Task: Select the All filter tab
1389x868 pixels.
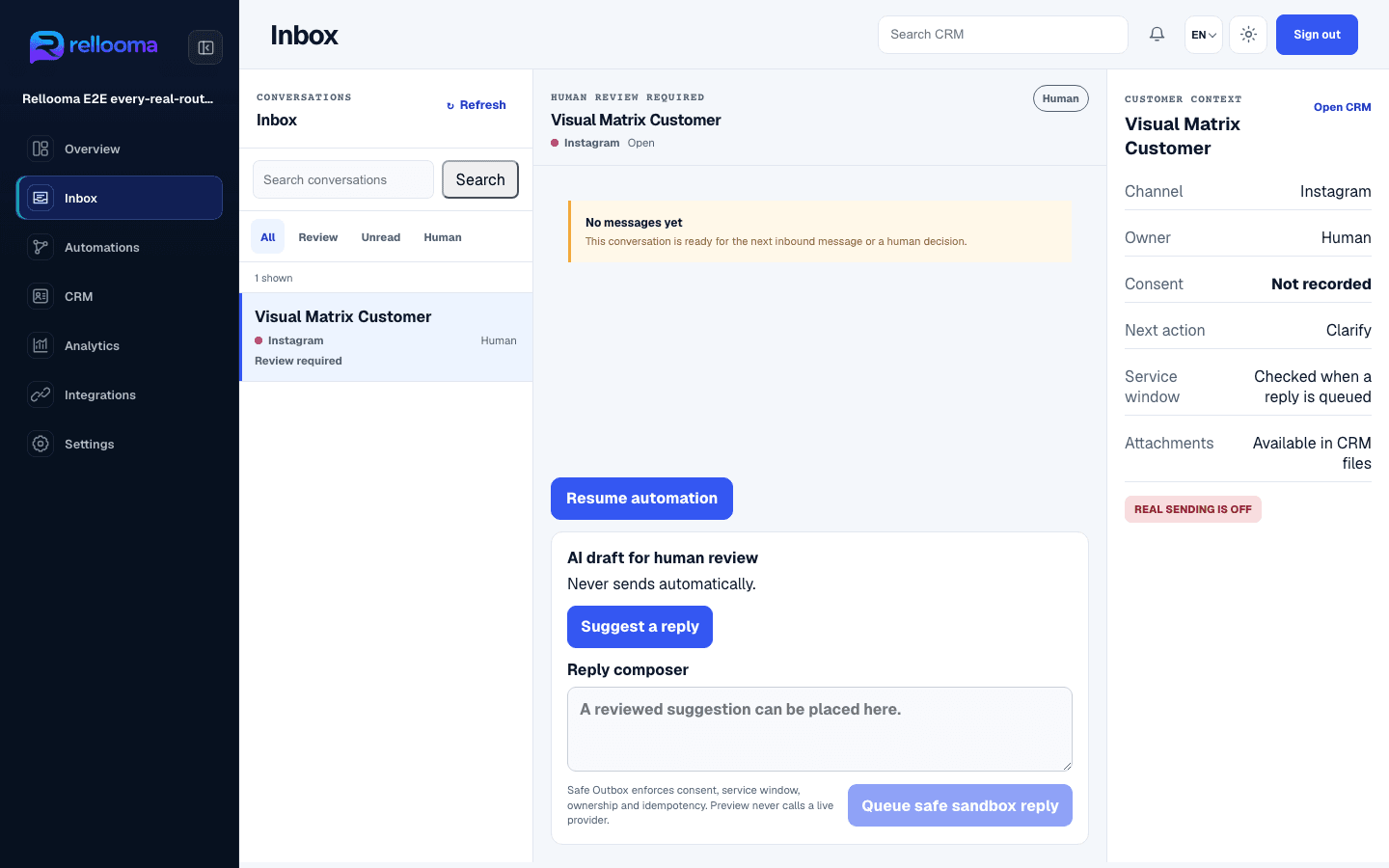Action: point(268,237)
